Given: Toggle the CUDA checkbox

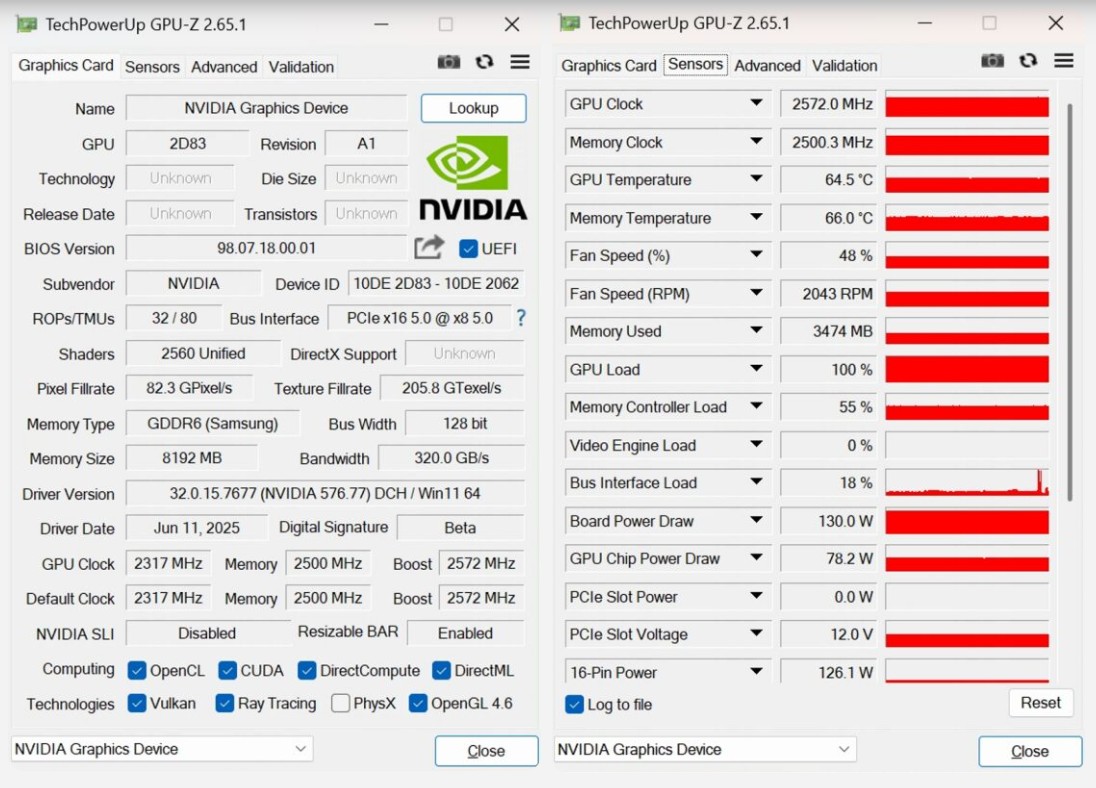Looking at the screenshot, I should [x=227, y=671].
